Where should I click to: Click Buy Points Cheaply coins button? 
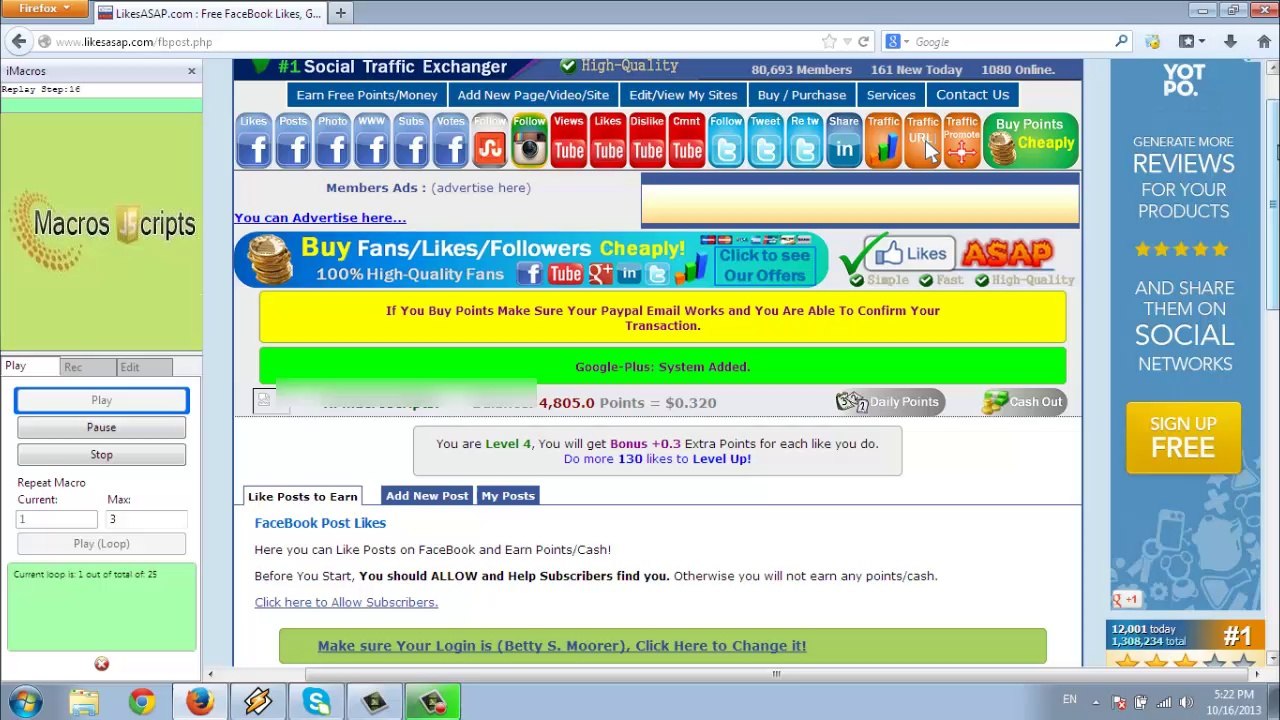click(x=1031, y=140)
